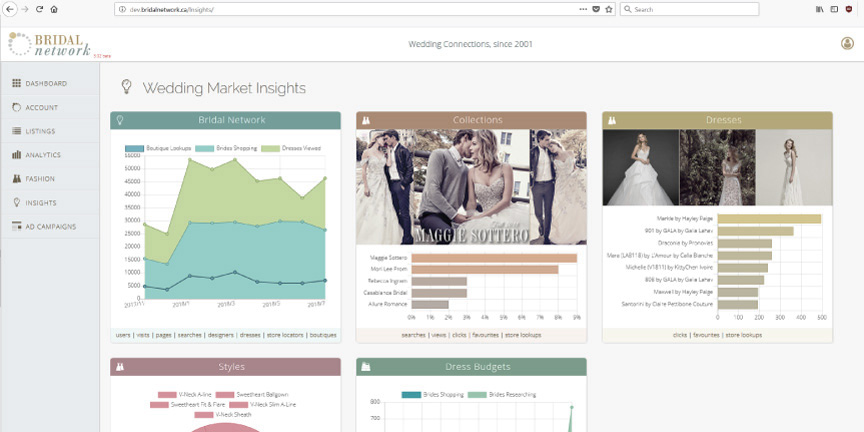Click the searches link under Collections chart
The height and width of the screenshot is (432, 864).
(x=413, y=335)
